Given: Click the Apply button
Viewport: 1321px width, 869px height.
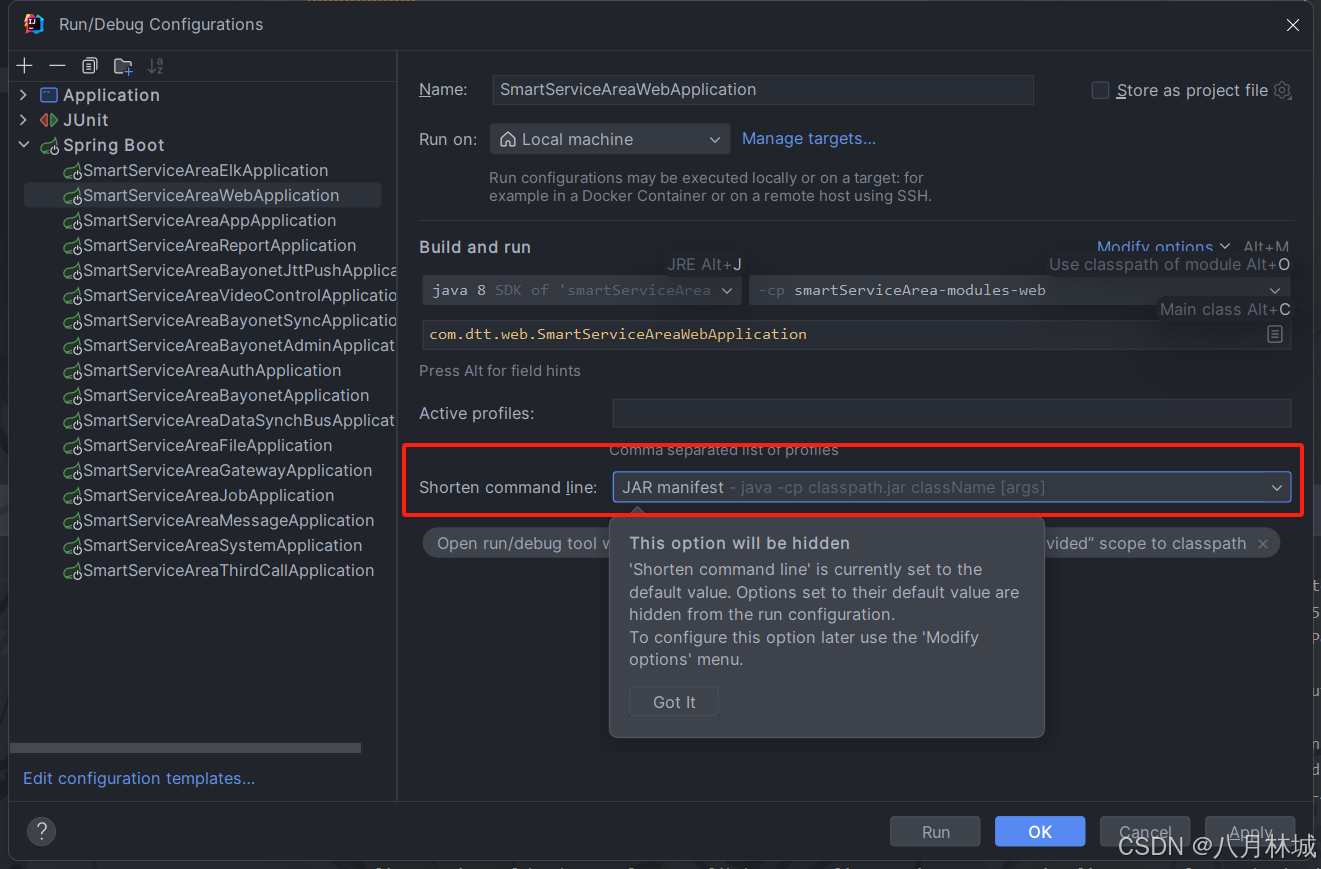Looking at the screenshot, I should (x=1250, y=832).
